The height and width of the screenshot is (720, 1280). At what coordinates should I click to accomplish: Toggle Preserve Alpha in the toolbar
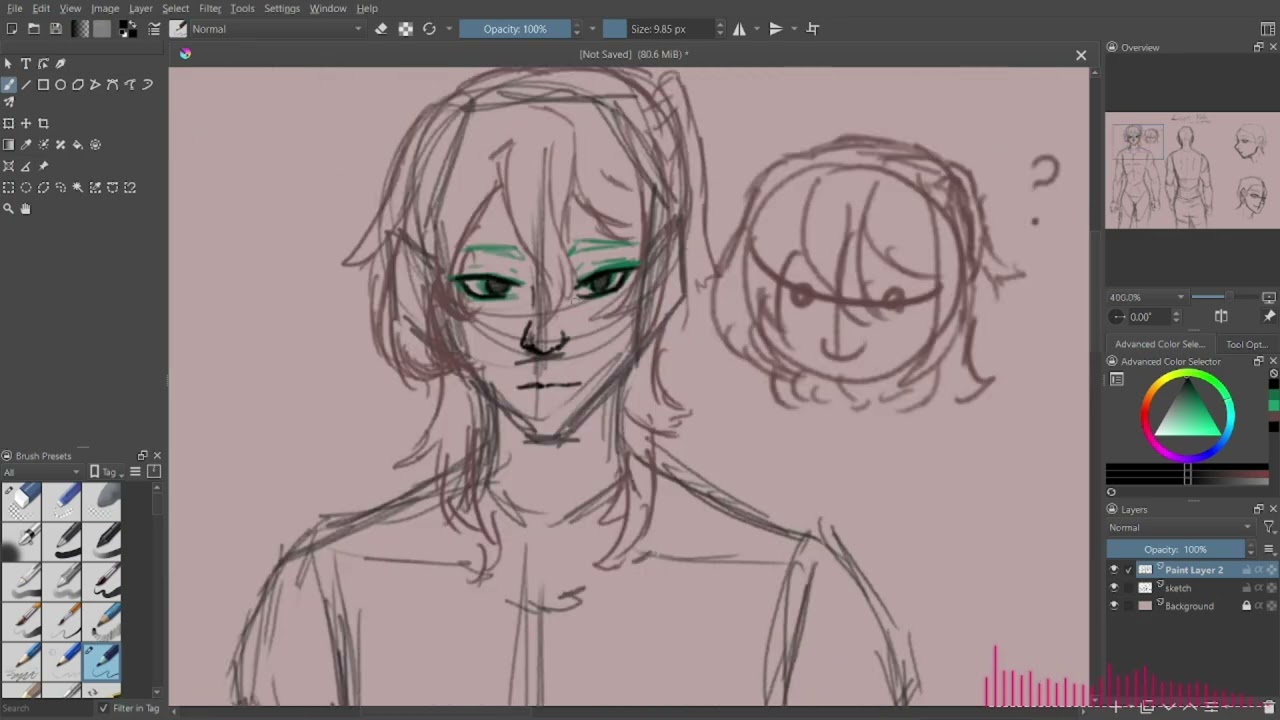click(x=405, y=29)
